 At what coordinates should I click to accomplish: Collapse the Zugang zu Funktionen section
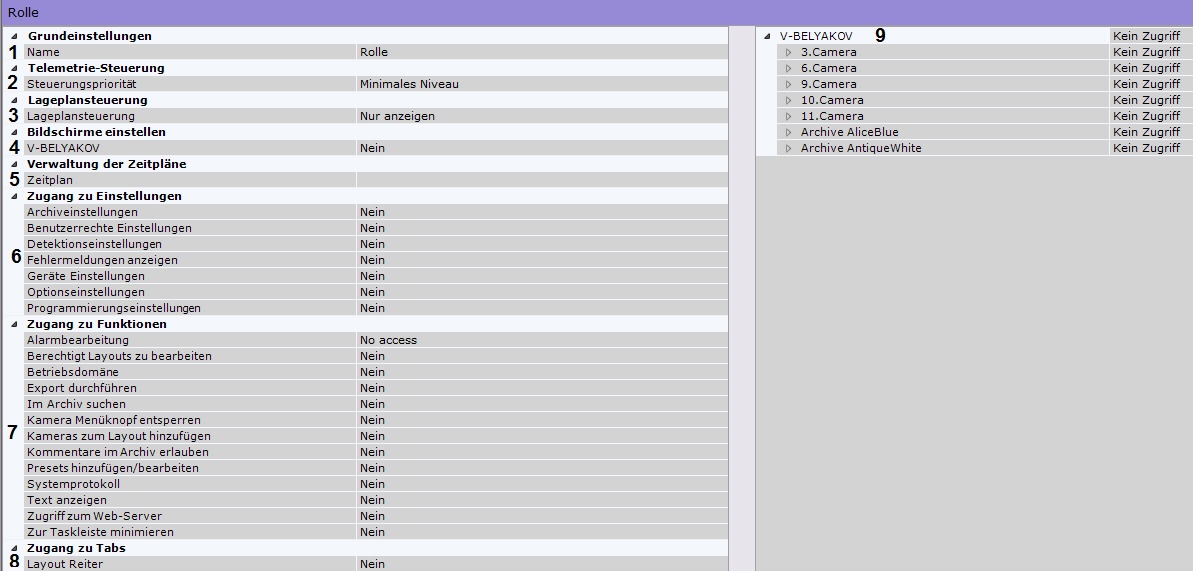tap(14, 324)
